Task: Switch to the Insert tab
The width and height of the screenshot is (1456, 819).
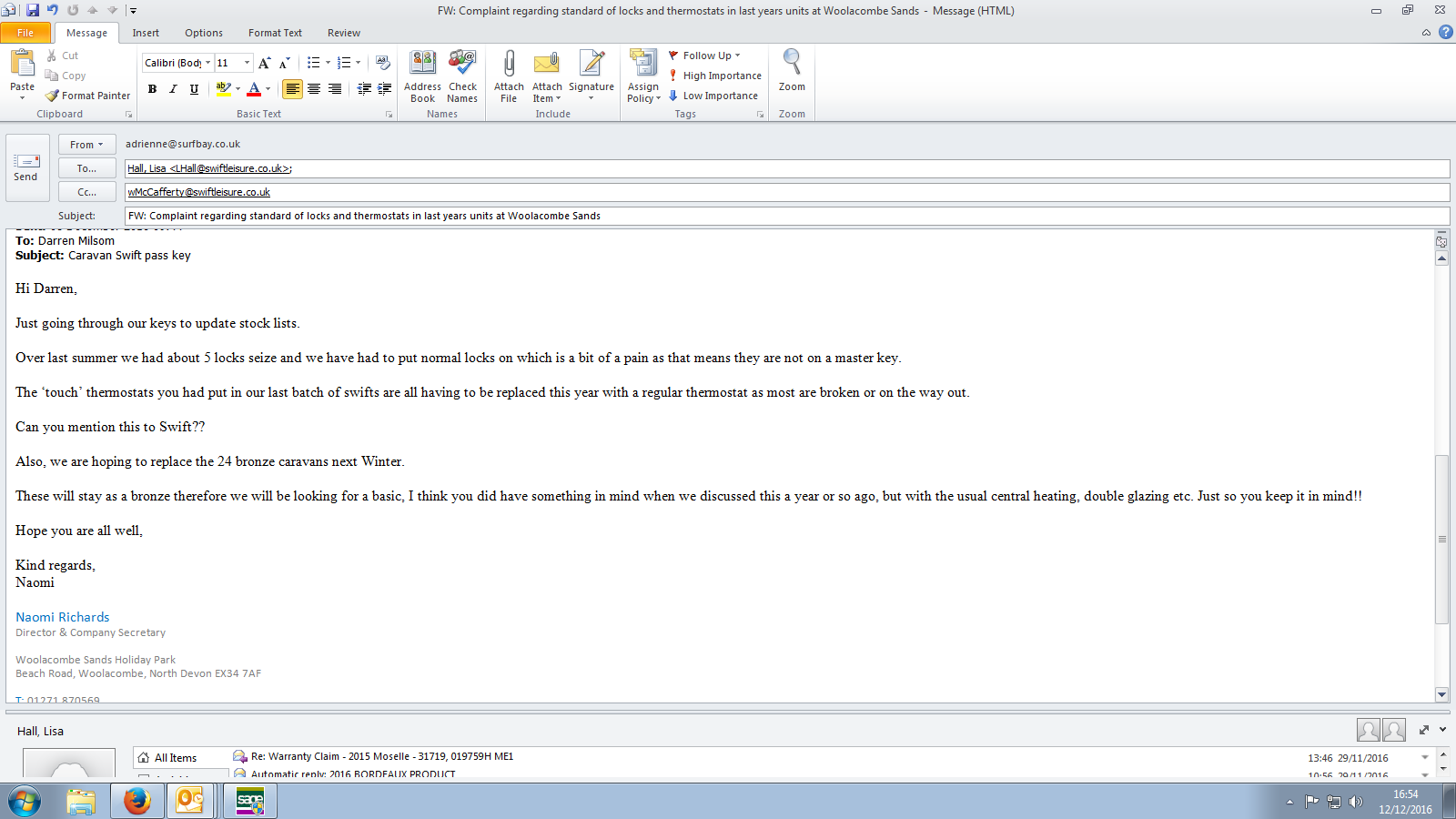Action: pyautogui.click(x=146, y=33)
